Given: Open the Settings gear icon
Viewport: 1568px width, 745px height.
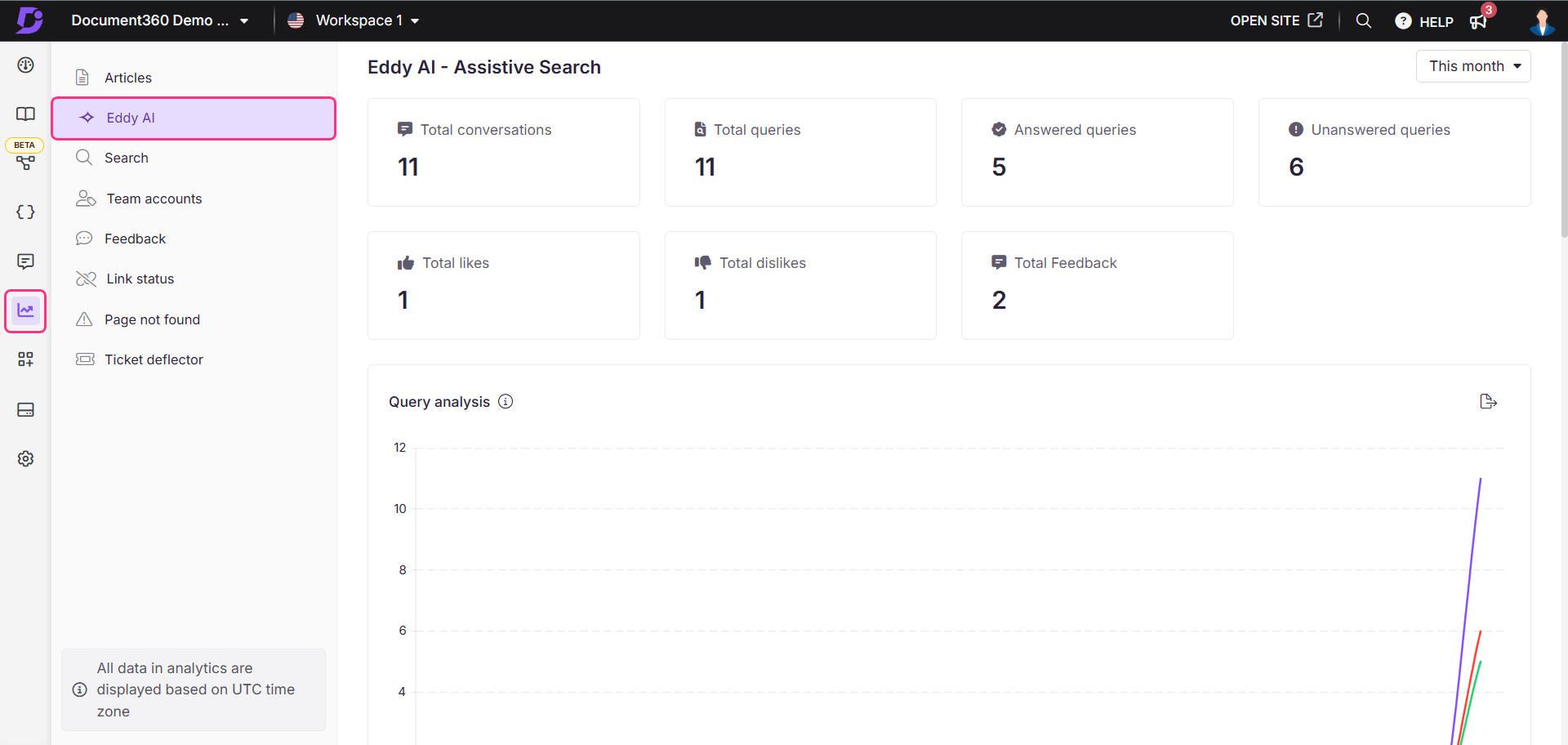Looking at the screenshot, I should click(x=25, y=458).
